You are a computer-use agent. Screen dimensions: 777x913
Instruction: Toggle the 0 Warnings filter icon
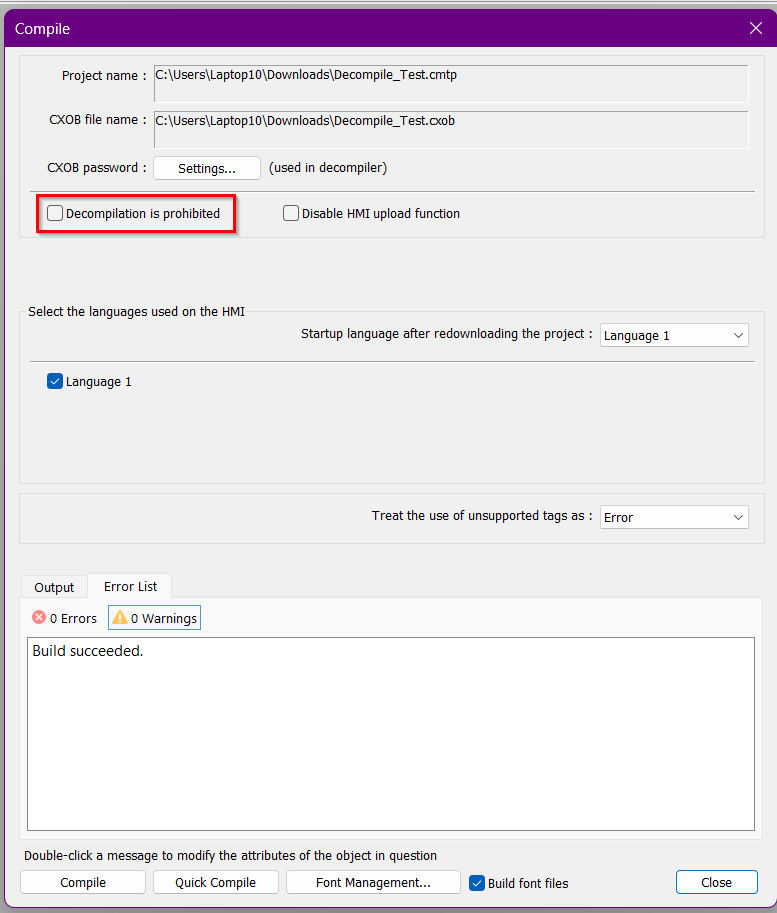click(x=119, y=618)
